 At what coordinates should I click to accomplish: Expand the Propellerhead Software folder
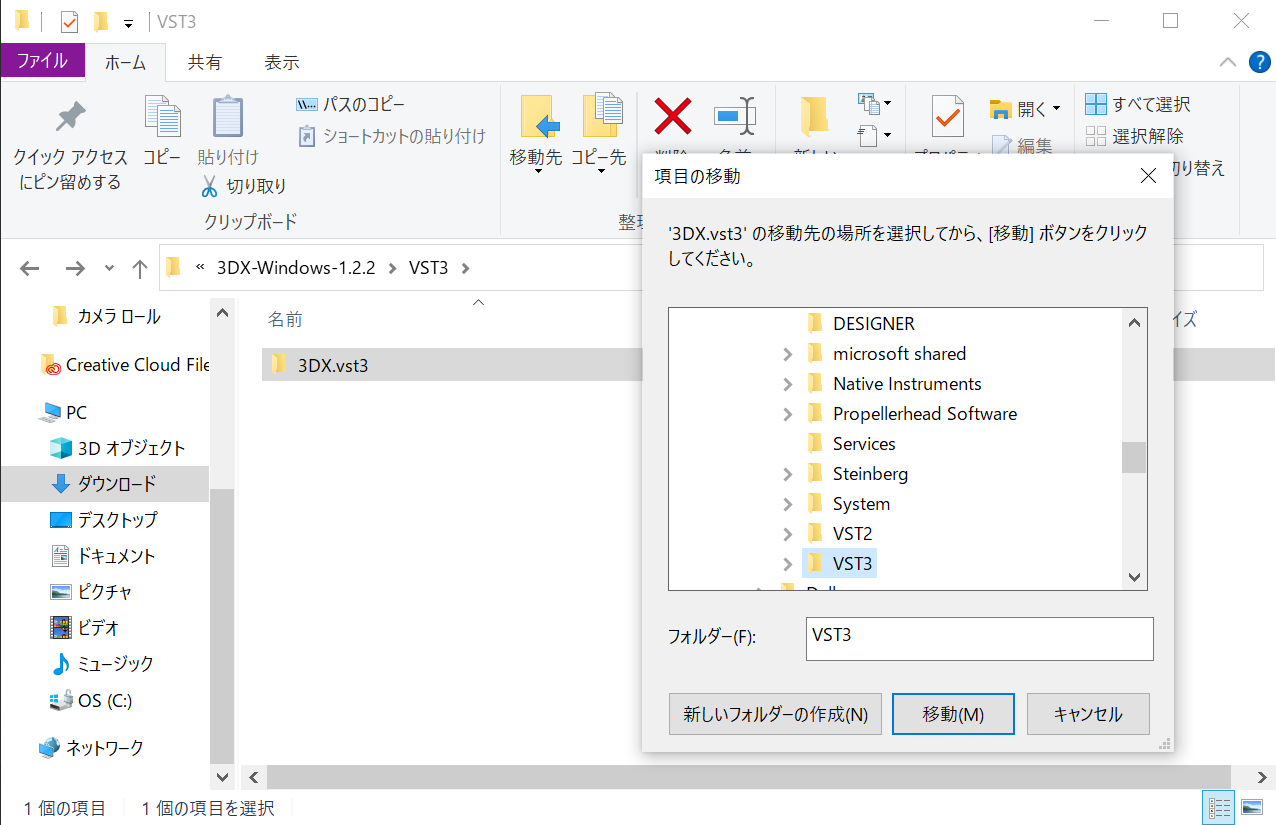(788, 414)
